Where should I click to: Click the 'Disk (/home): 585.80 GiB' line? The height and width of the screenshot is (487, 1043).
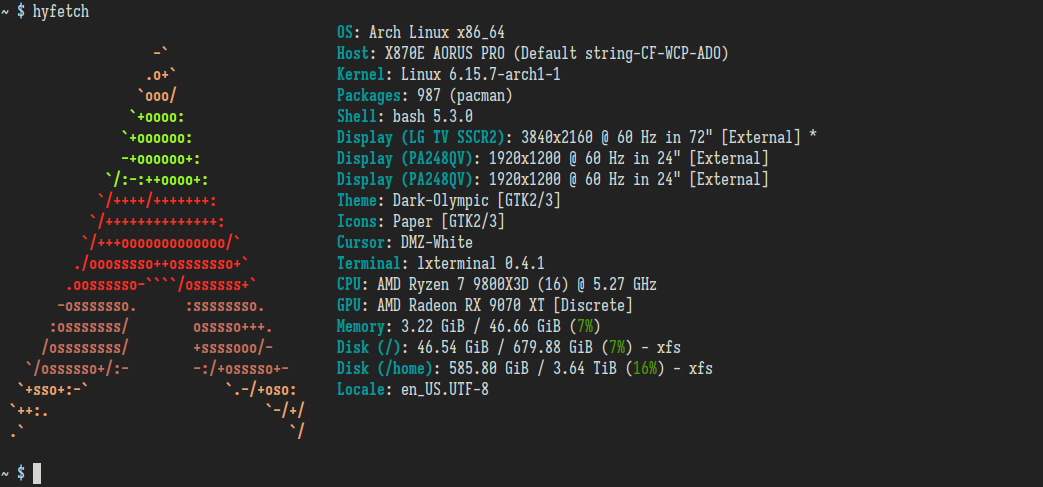(525, 369)
